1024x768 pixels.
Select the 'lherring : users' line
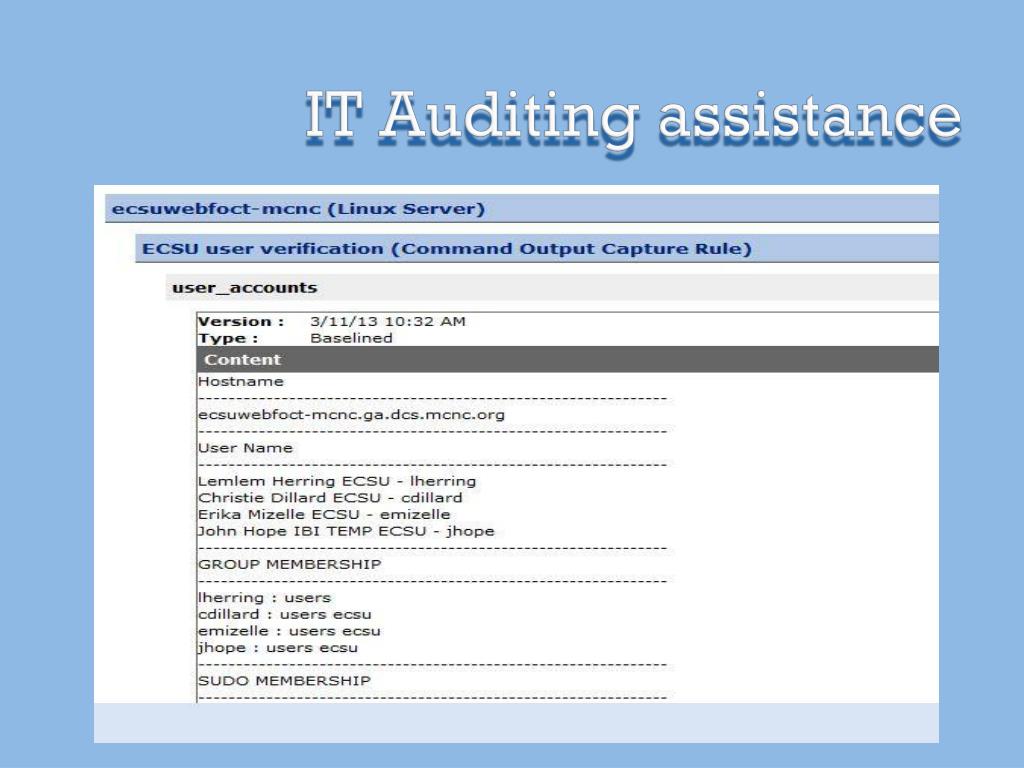pyautogui.click(x=264, y=598)
